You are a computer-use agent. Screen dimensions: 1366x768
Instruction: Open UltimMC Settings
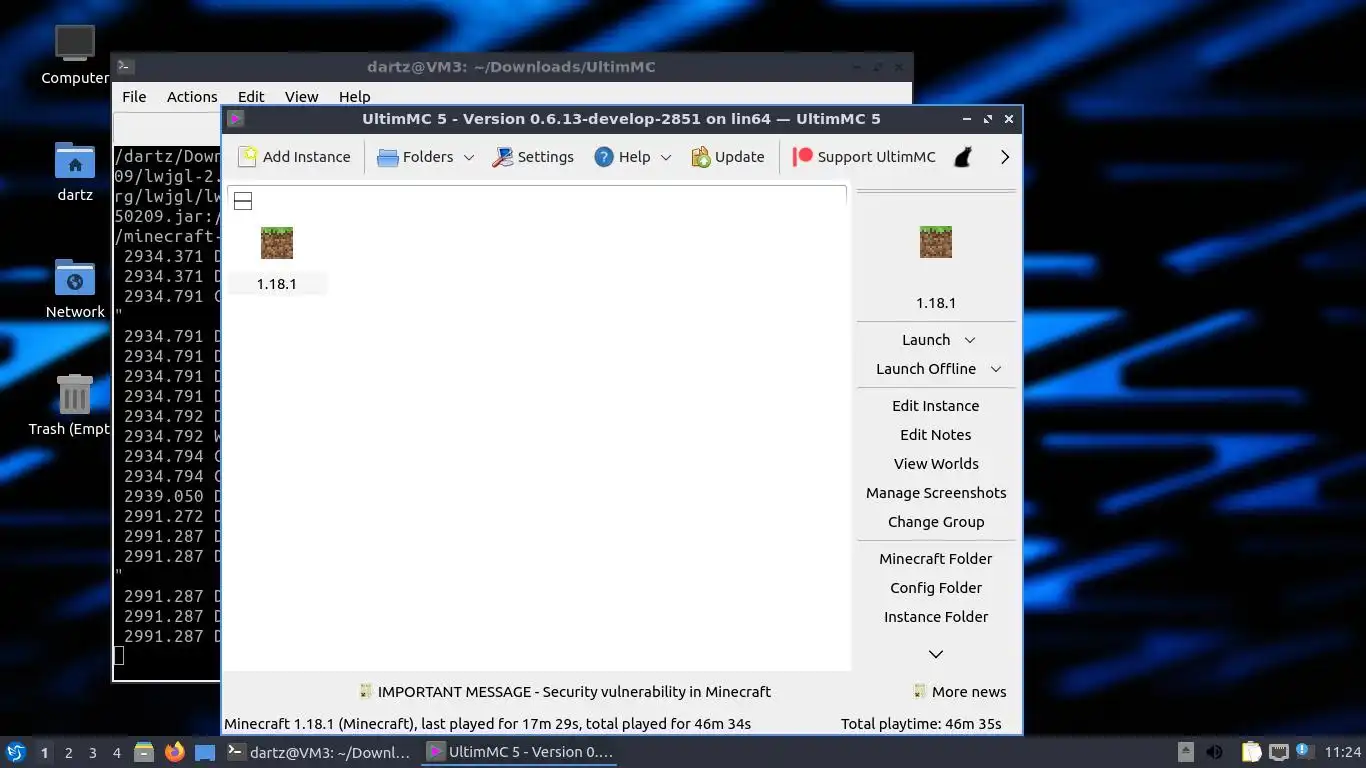[x=532, y=157]
